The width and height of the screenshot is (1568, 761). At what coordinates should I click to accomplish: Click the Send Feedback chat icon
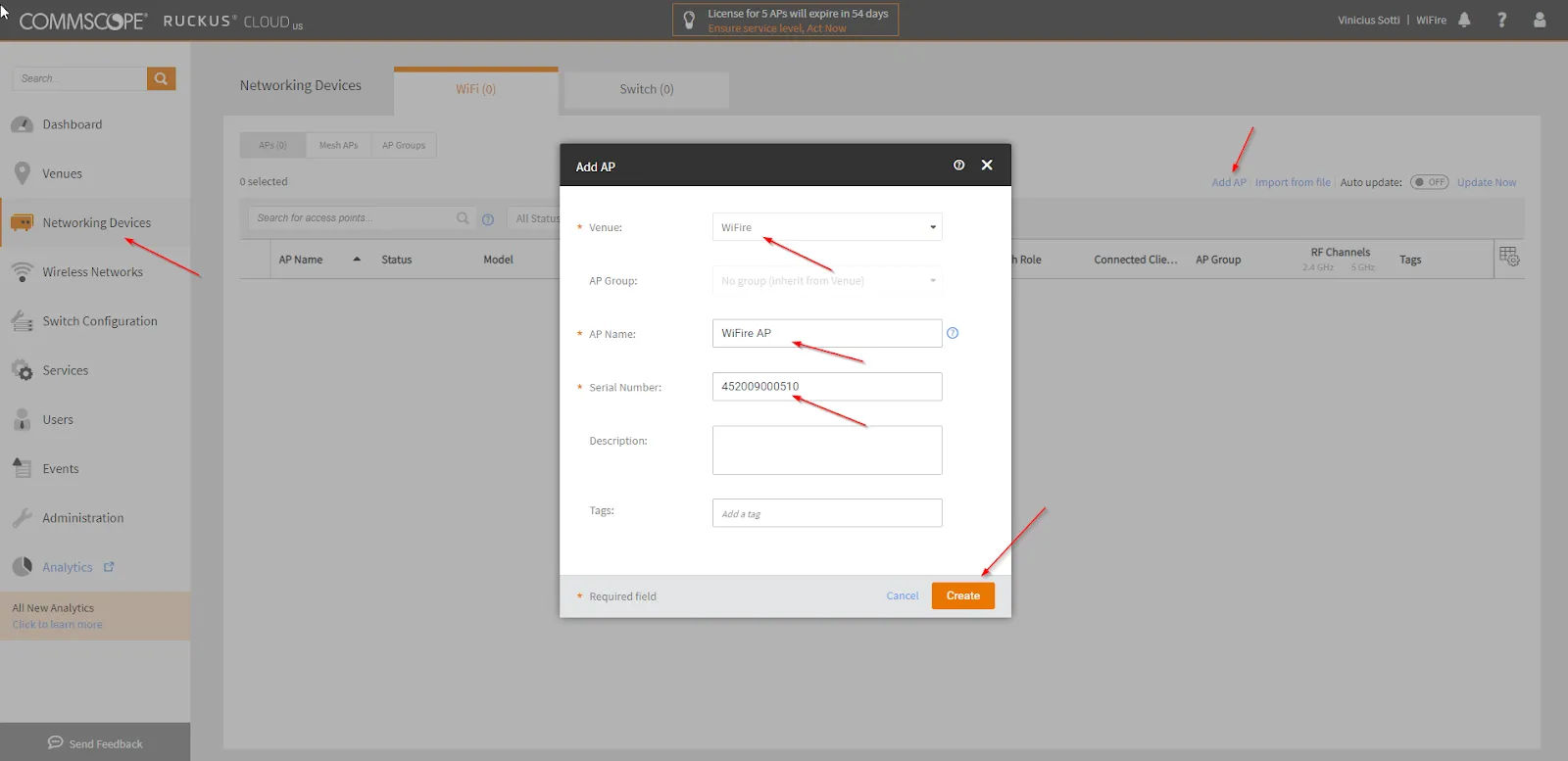pos(55,742)
